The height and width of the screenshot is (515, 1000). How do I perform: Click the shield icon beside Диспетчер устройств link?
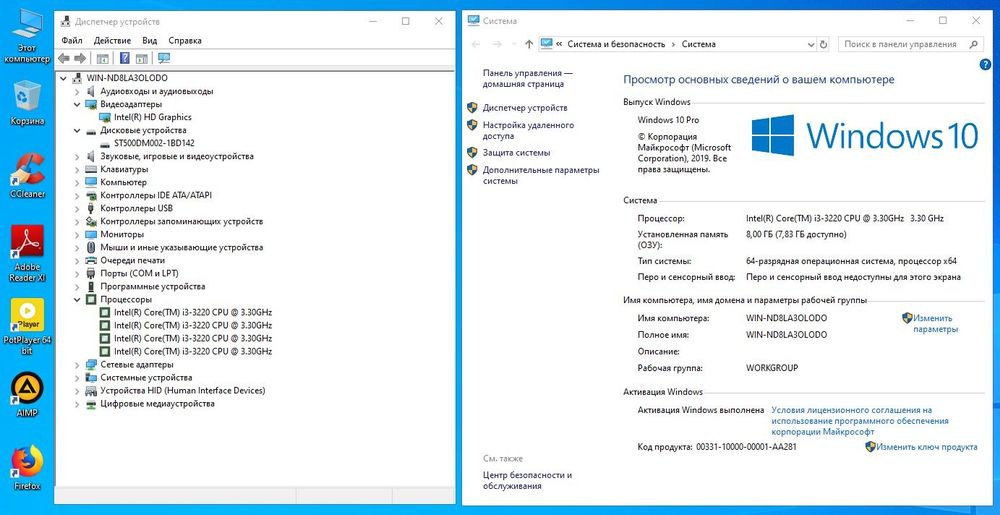[x=472, y=108]
